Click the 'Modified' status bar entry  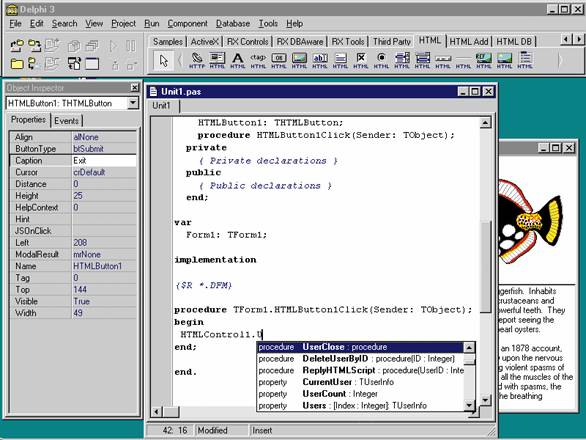click(212, 430)
